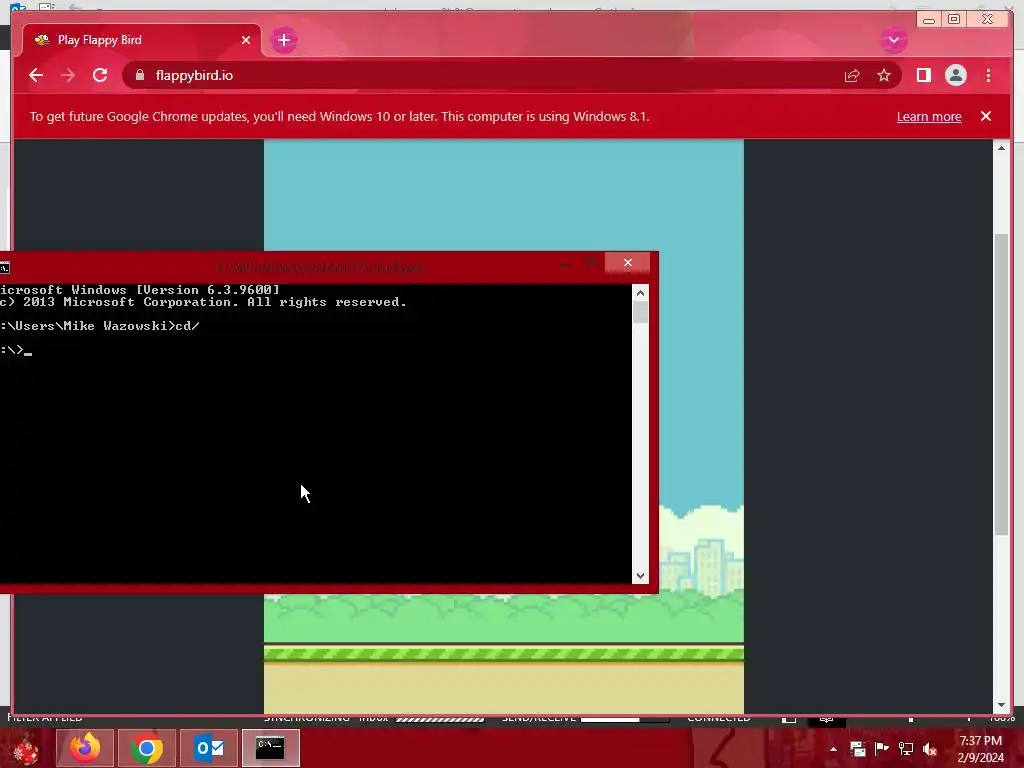Click the Flappy Bird game canvas sky
1024x768 pixels.
click(504, 195)
